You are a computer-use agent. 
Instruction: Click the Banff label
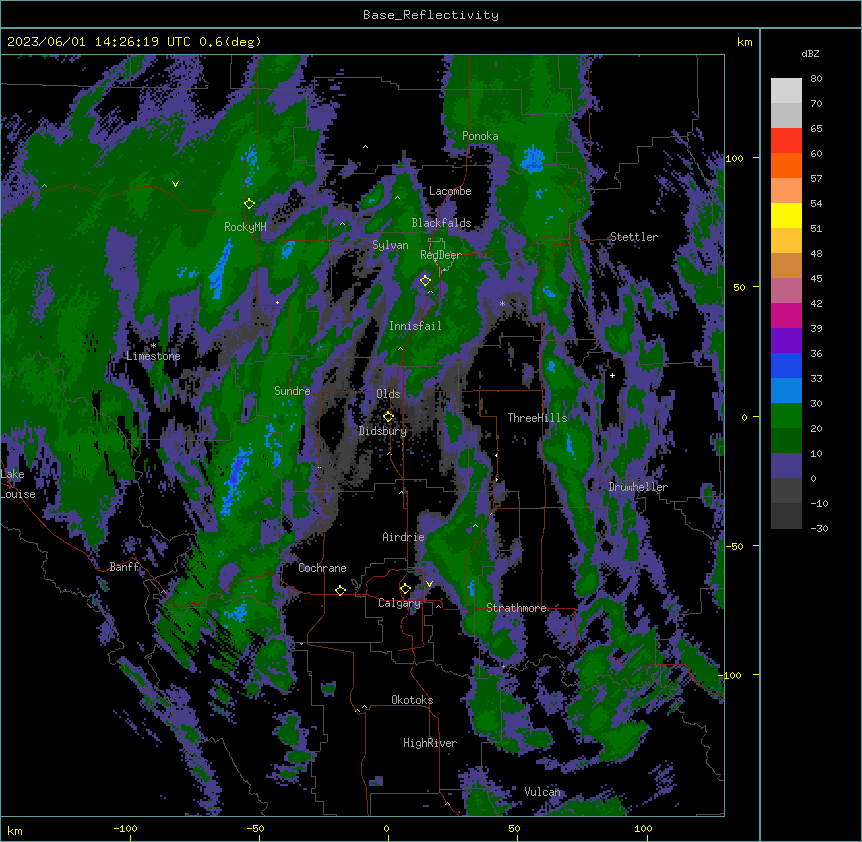[124, 567]
